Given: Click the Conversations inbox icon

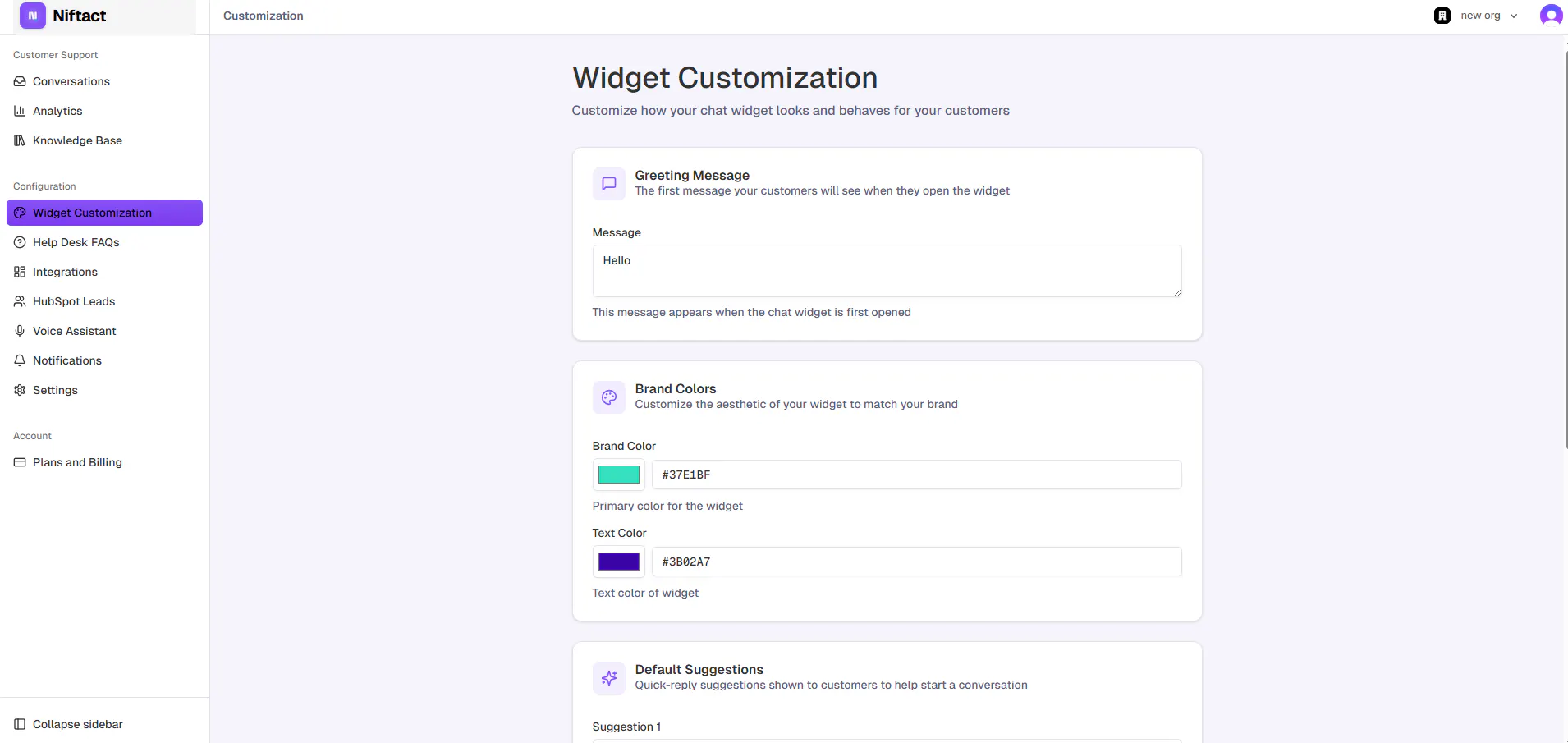Looking at the screenshot, I should click(20, 81).
